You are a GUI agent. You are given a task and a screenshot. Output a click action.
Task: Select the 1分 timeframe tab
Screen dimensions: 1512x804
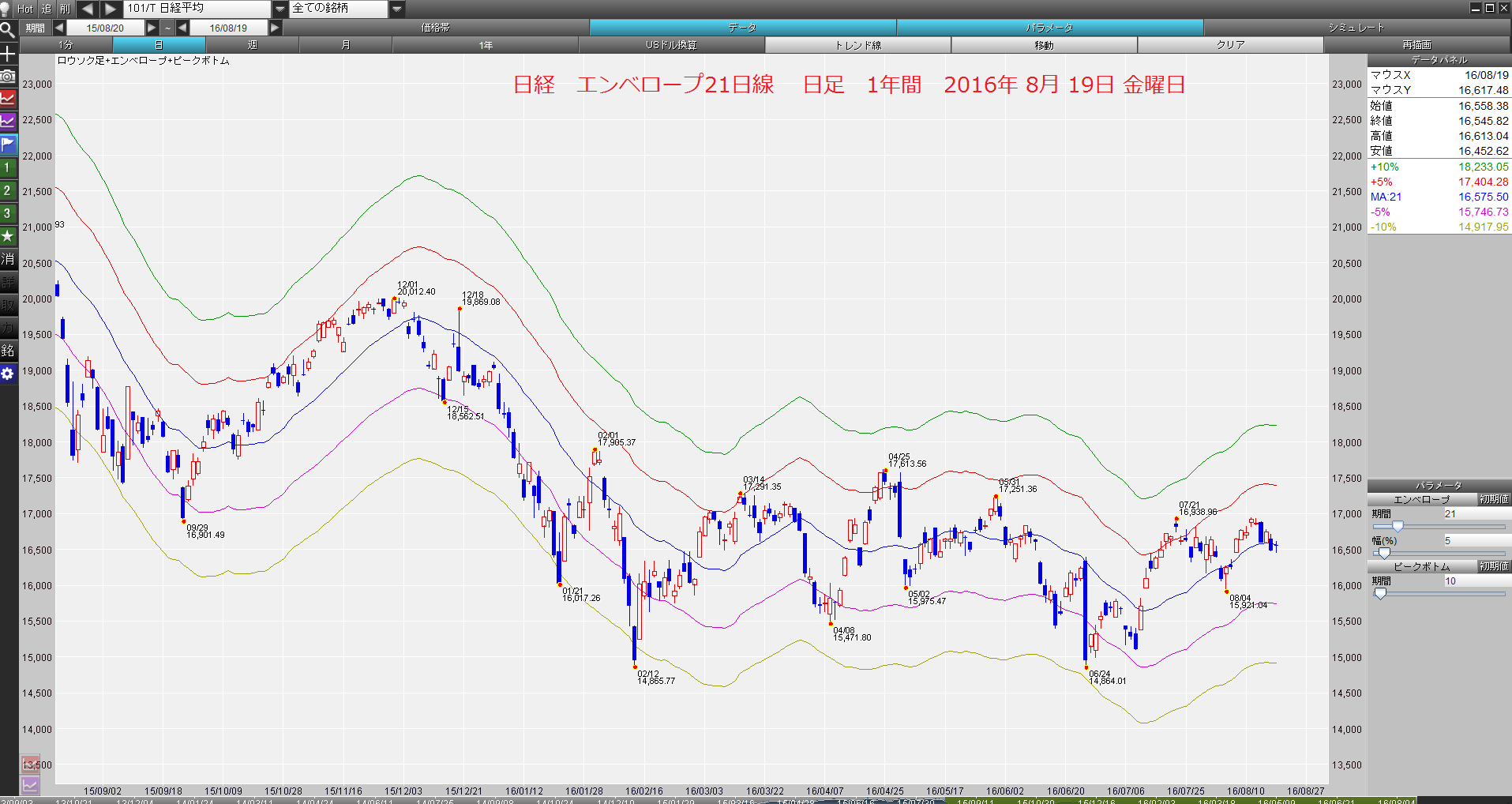coord(66,45)
